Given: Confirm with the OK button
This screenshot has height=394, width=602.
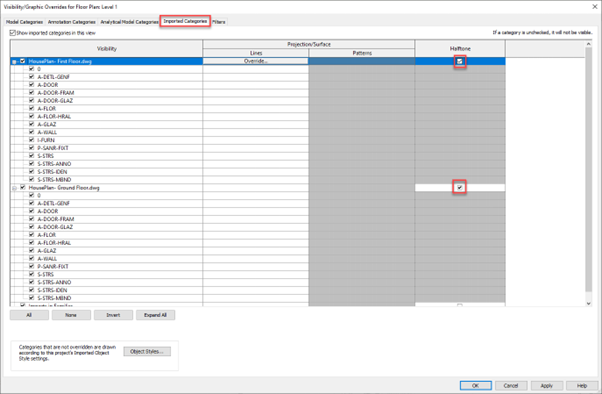Looking at the screenshot, I should (476, 386).
